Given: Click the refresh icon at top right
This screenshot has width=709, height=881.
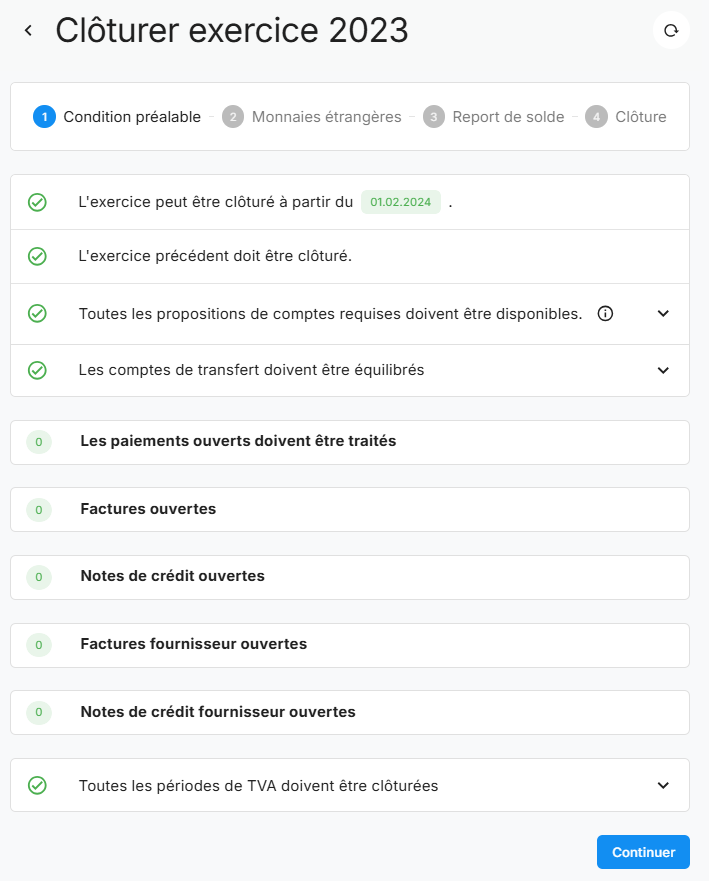Looking at the screenshot, I should point(671,30).
